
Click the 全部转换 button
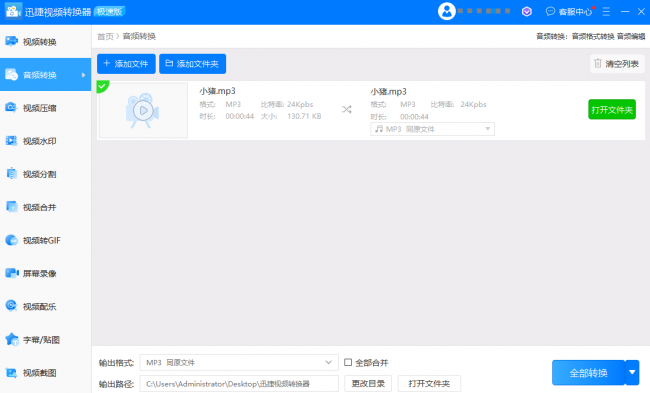click(x=588, y=373)
